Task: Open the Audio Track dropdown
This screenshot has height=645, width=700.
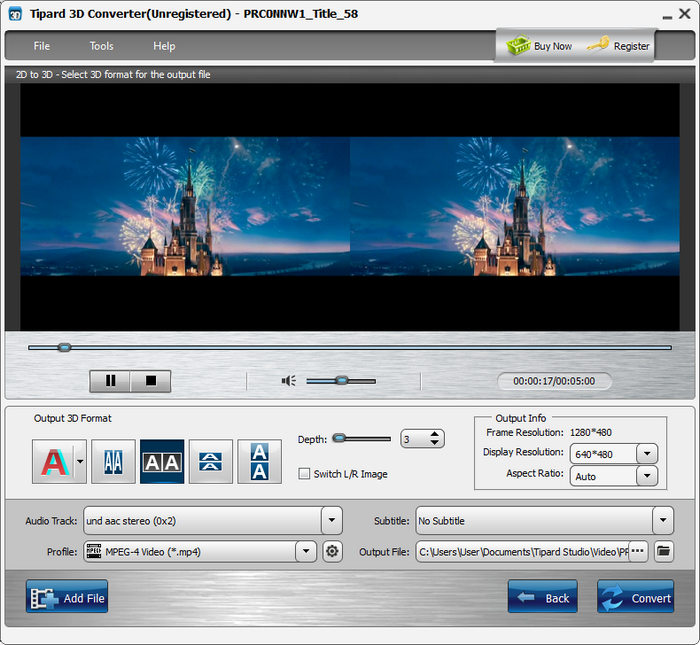Action: tap(332, 521)
